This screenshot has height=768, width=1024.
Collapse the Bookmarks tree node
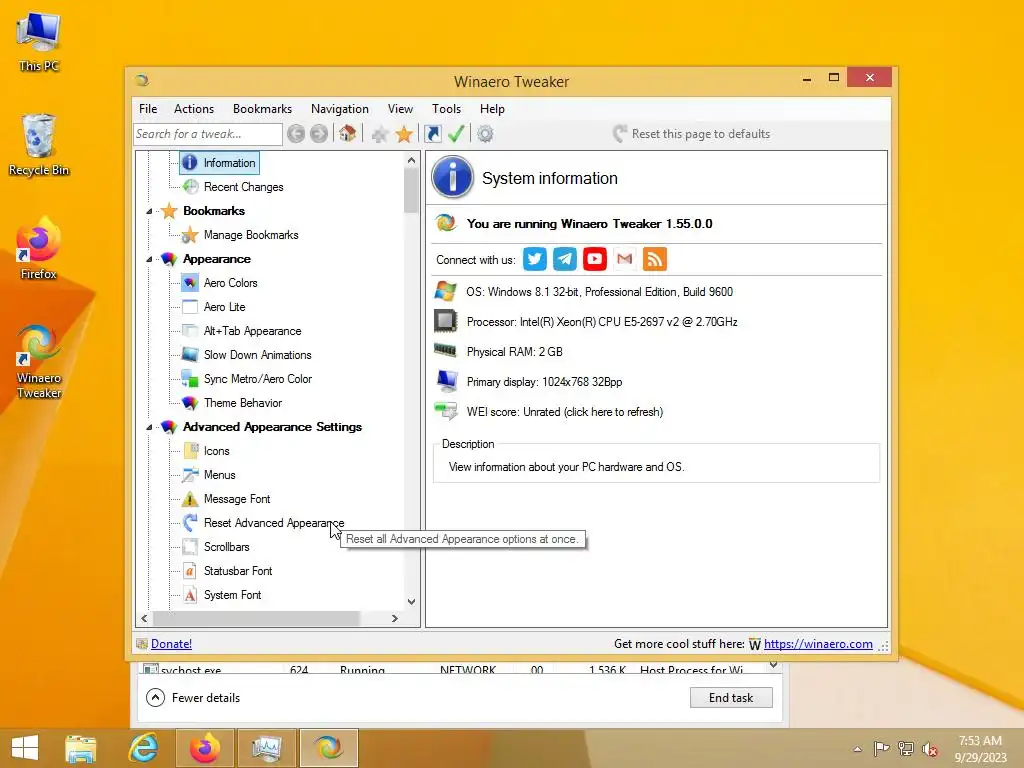149,211
